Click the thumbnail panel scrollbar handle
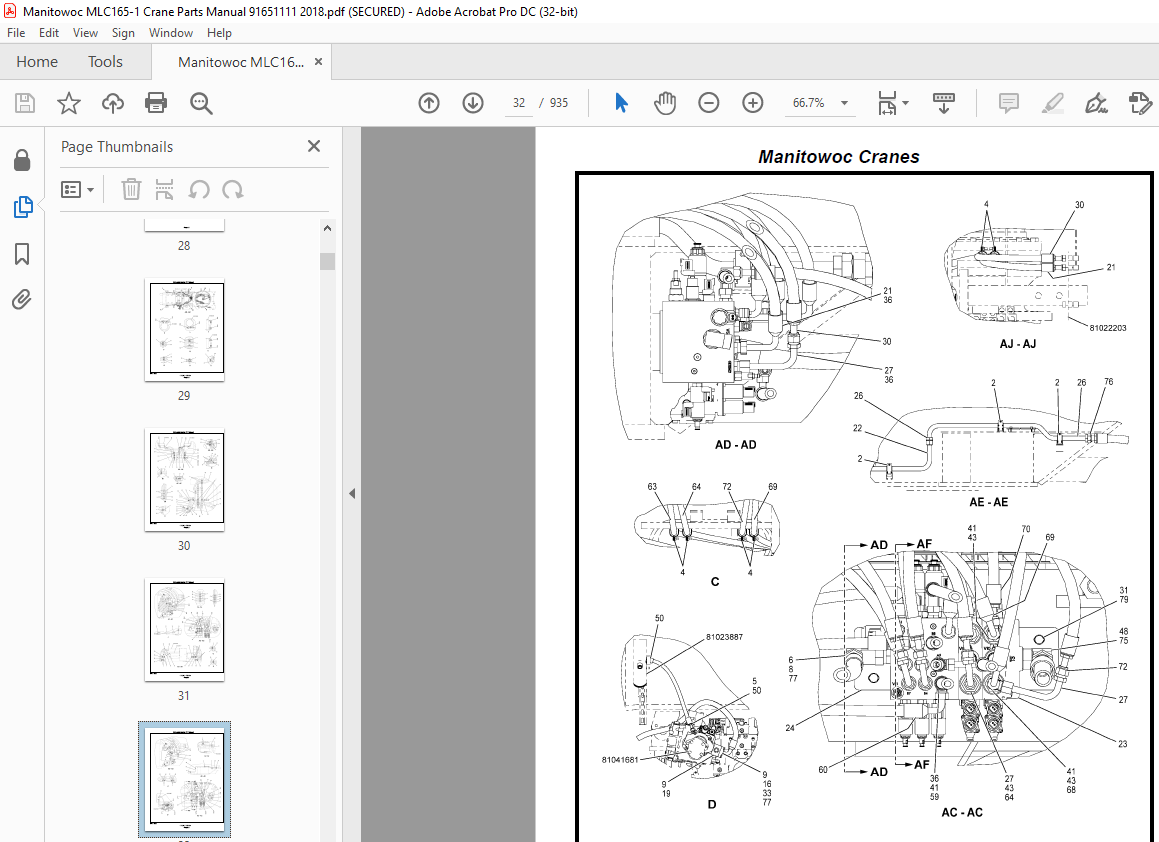 pos(327,261)
